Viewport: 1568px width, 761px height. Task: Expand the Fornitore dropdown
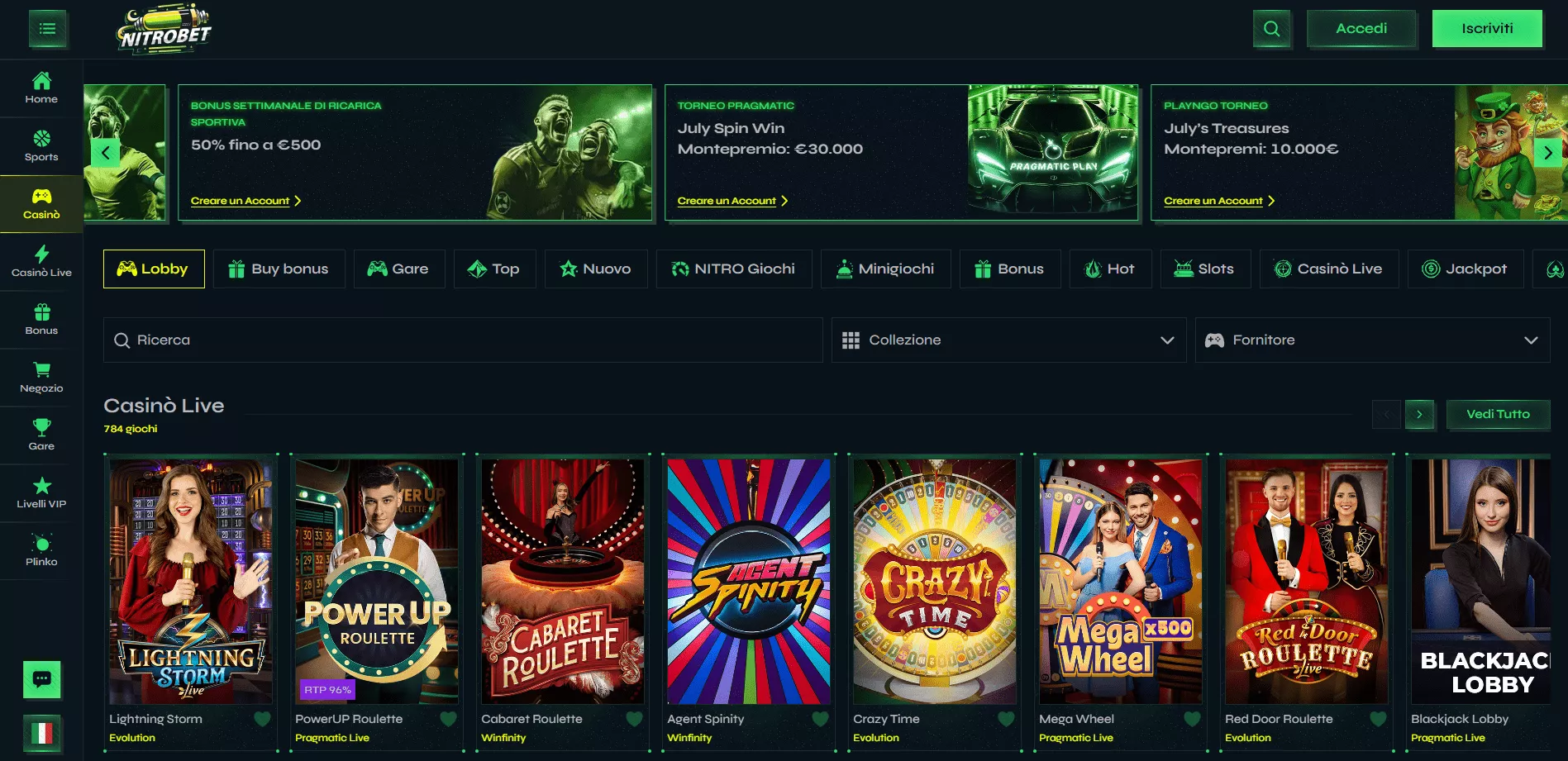point(1372,340)
